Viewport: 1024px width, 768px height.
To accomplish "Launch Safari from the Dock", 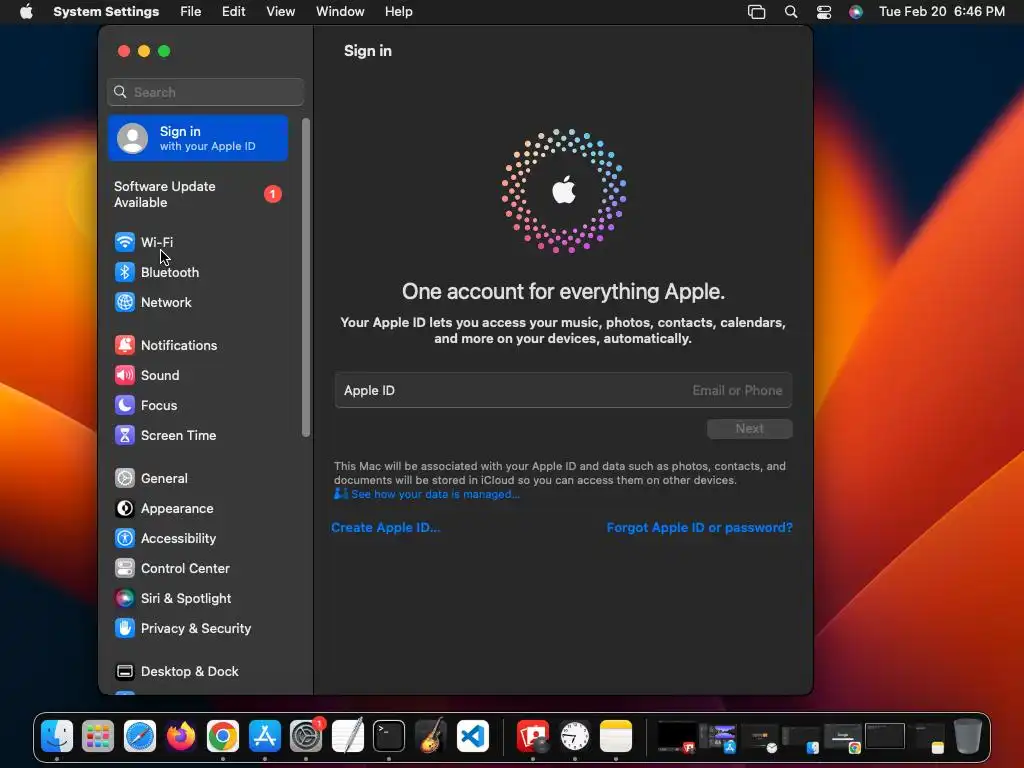I will (x=140, y=736).
